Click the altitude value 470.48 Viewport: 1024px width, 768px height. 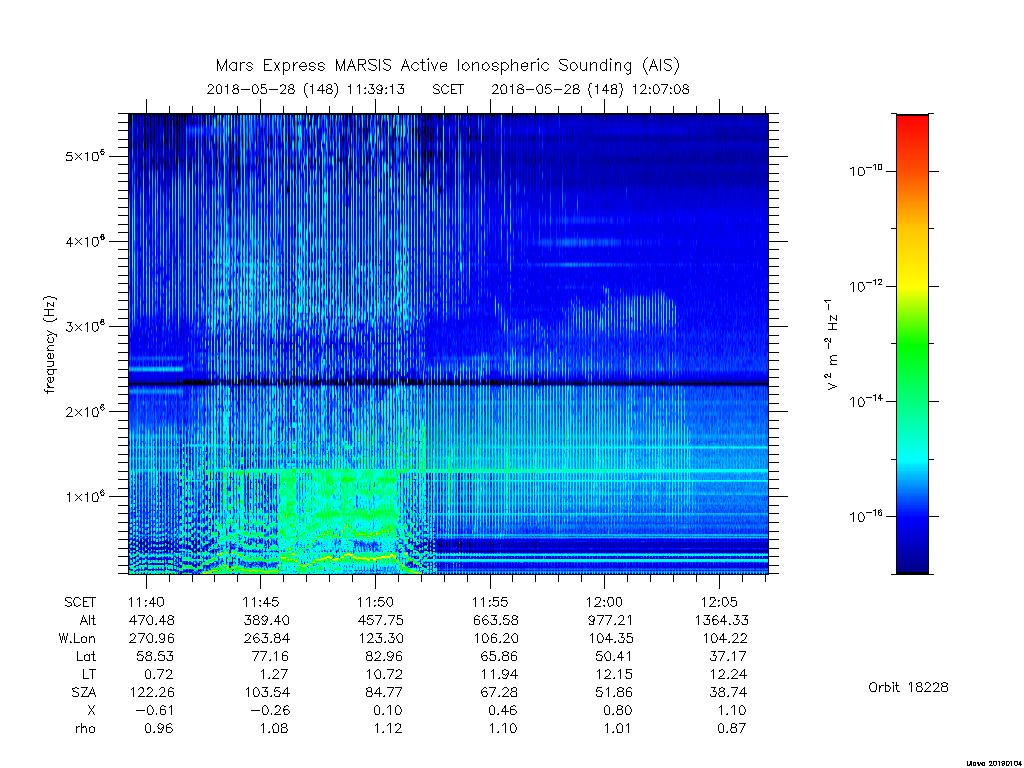152,620
